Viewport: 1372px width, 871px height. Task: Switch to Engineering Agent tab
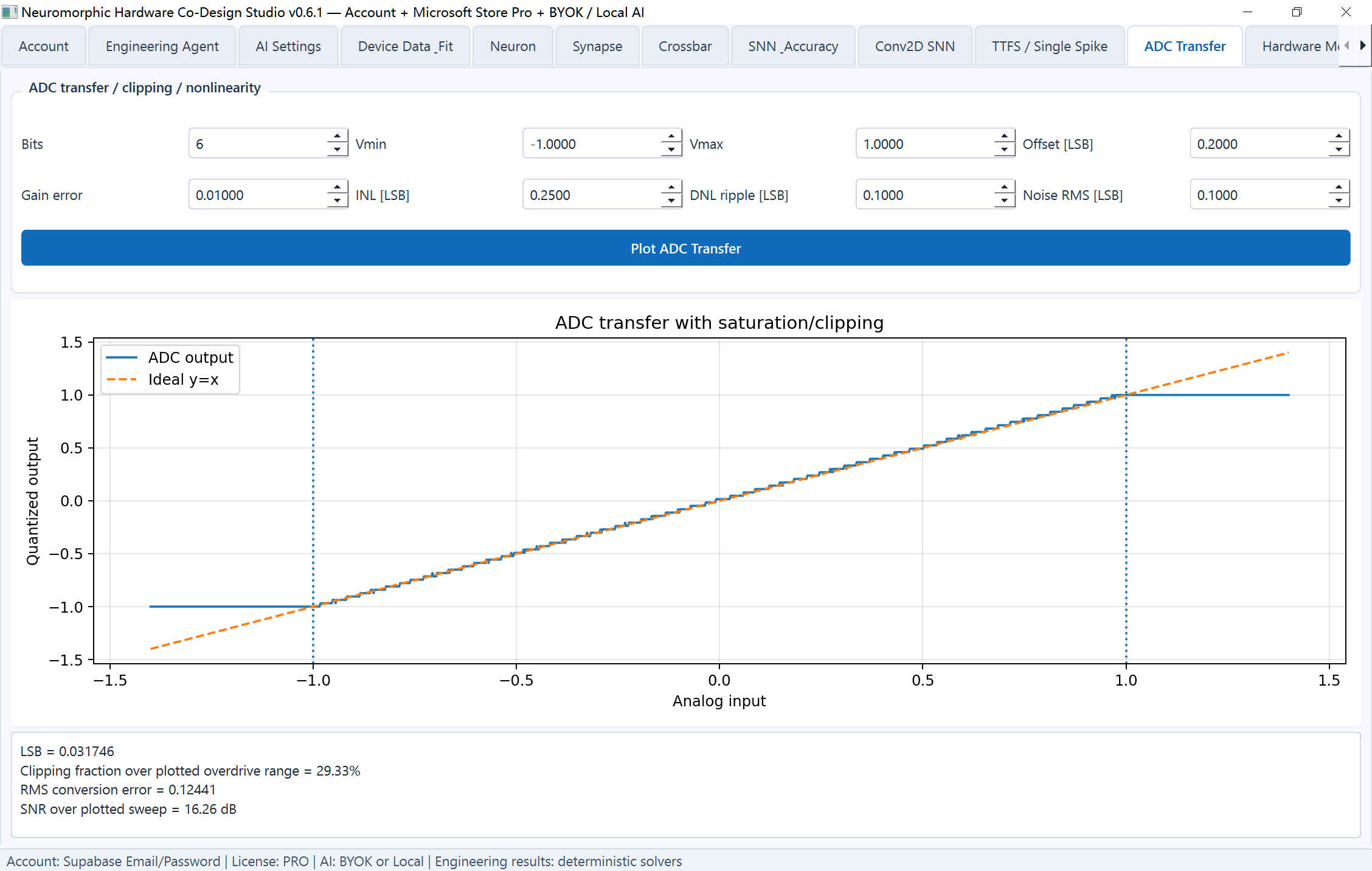[162, 46]
